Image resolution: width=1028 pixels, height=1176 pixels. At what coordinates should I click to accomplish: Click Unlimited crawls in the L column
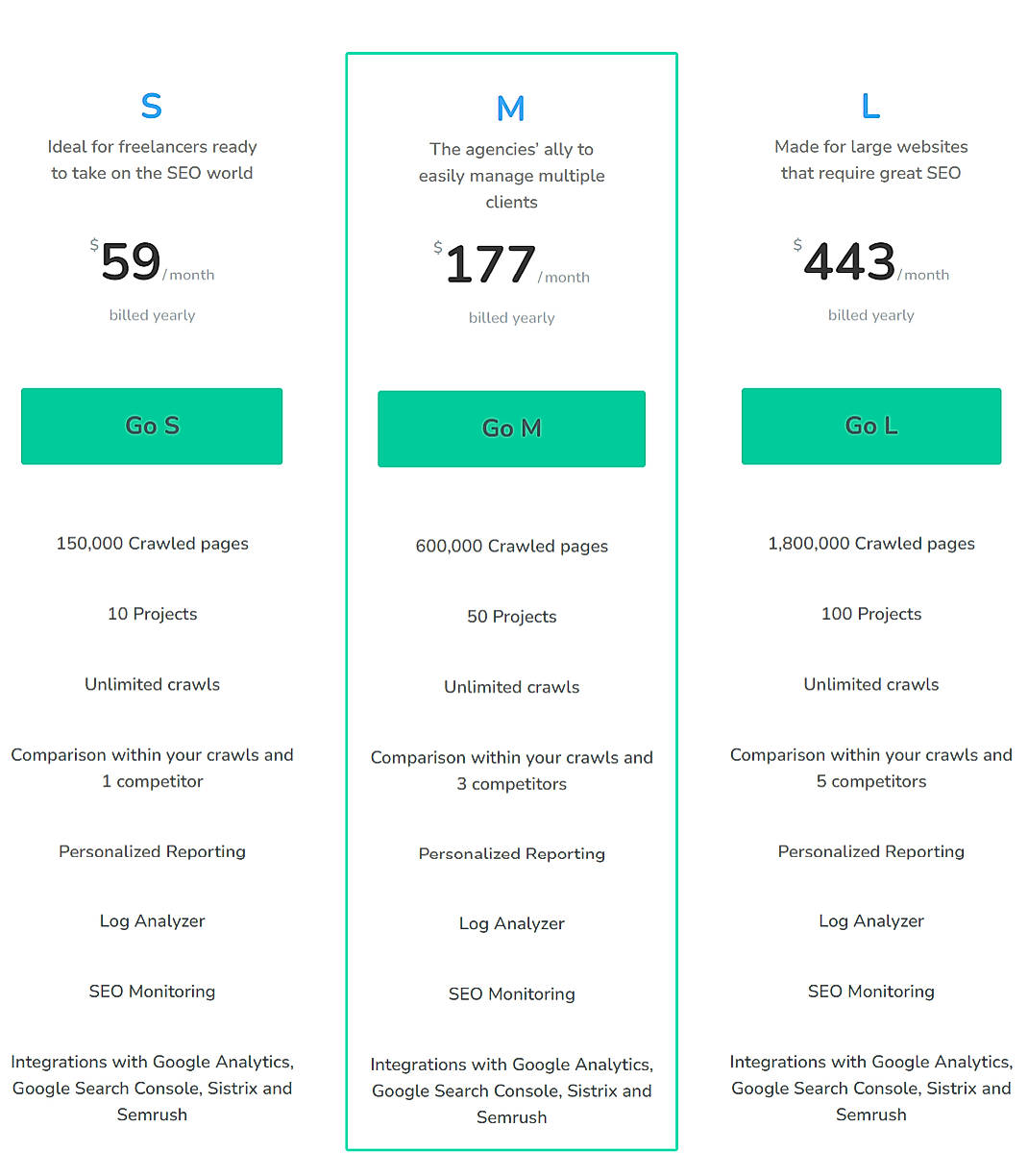(870, 684)
